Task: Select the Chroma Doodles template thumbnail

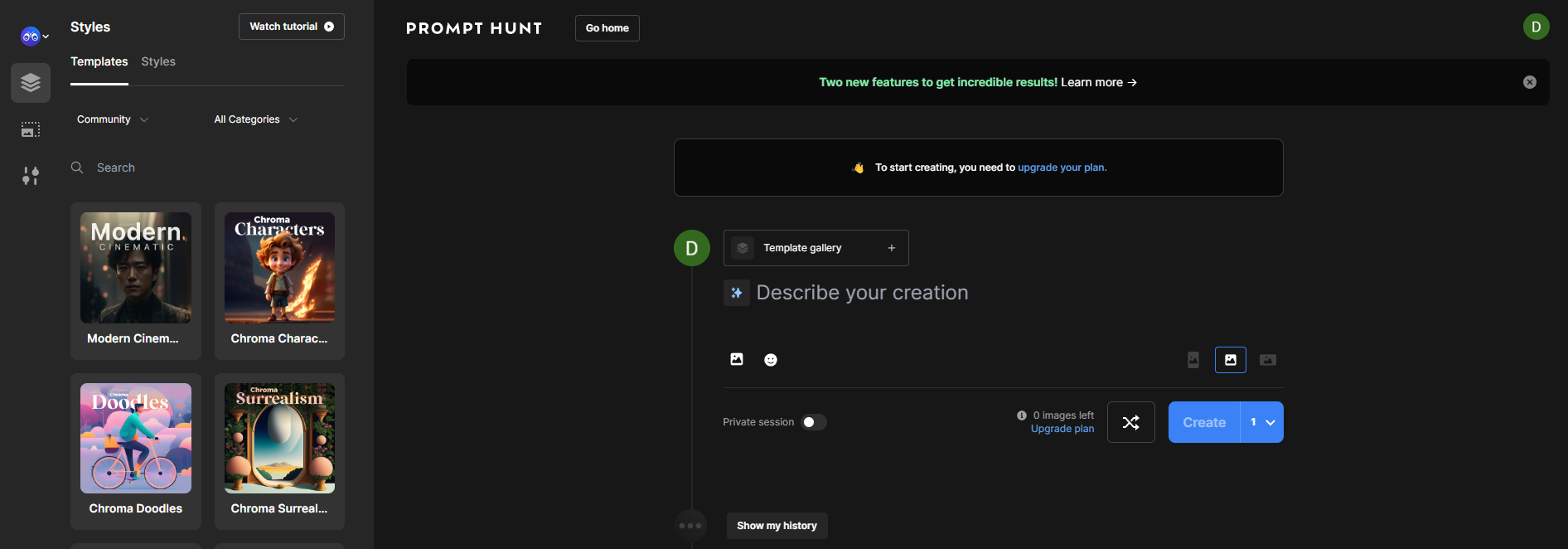Action: tap(136, 438)
